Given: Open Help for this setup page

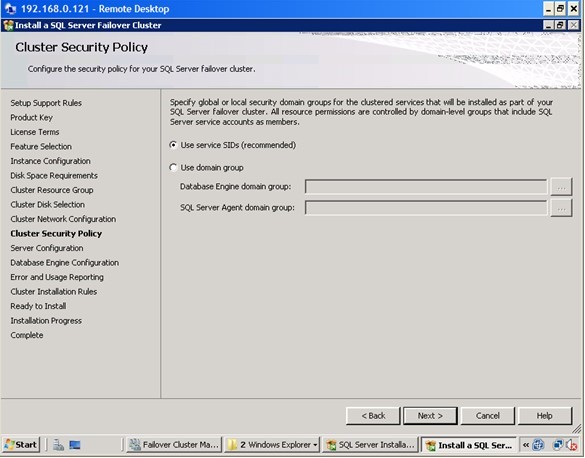Looking at the screenshot, I should [545, 416].
